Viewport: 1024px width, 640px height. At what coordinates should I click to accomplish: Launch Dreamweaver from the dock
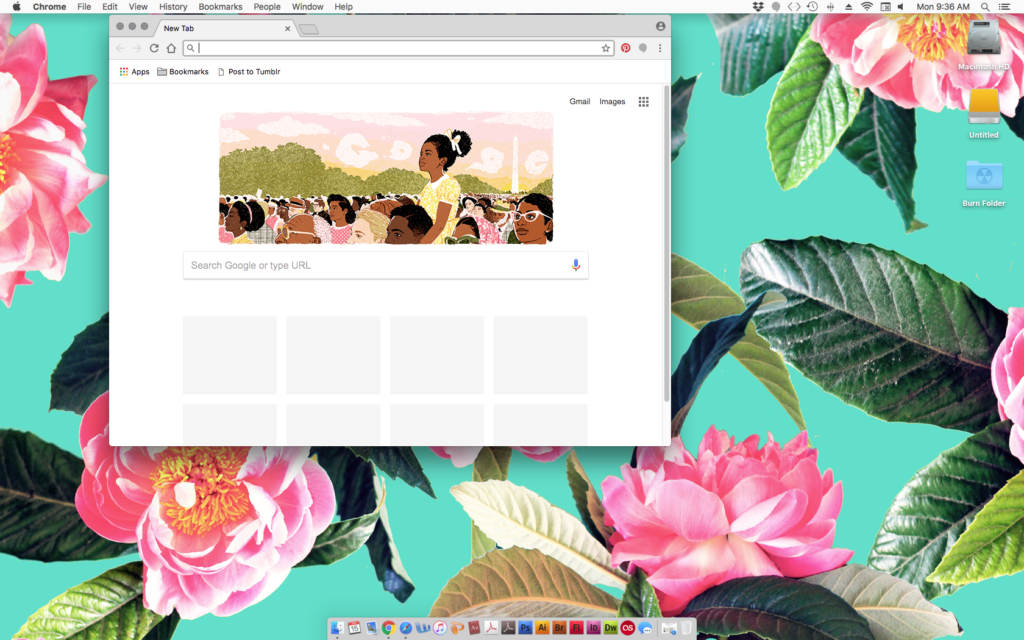(610, 628)
